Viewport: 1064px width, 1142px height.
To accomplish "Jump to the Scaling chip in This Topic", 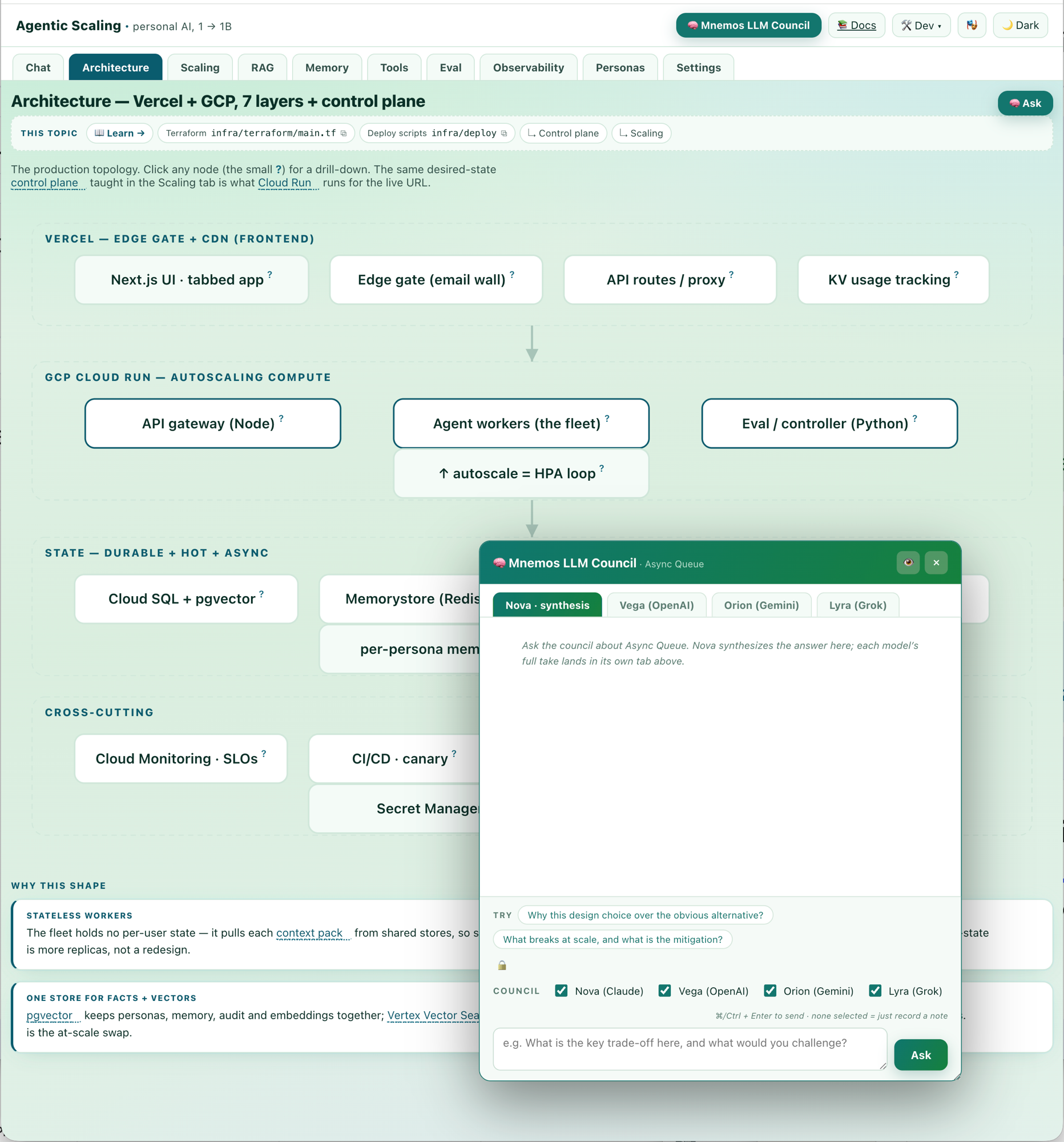I will pyautogui.click(x=641, y=133).
